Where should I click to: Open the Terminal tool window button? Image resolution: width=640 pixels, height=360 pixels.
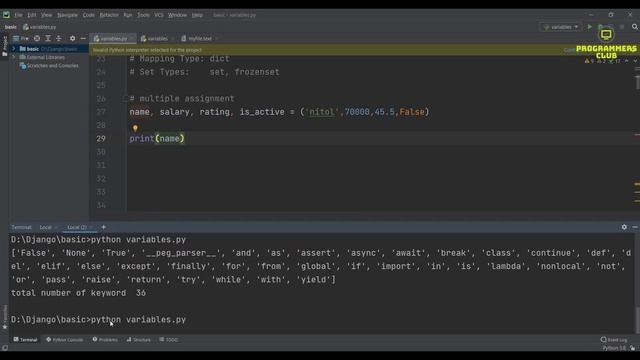(x=25, y=340)
